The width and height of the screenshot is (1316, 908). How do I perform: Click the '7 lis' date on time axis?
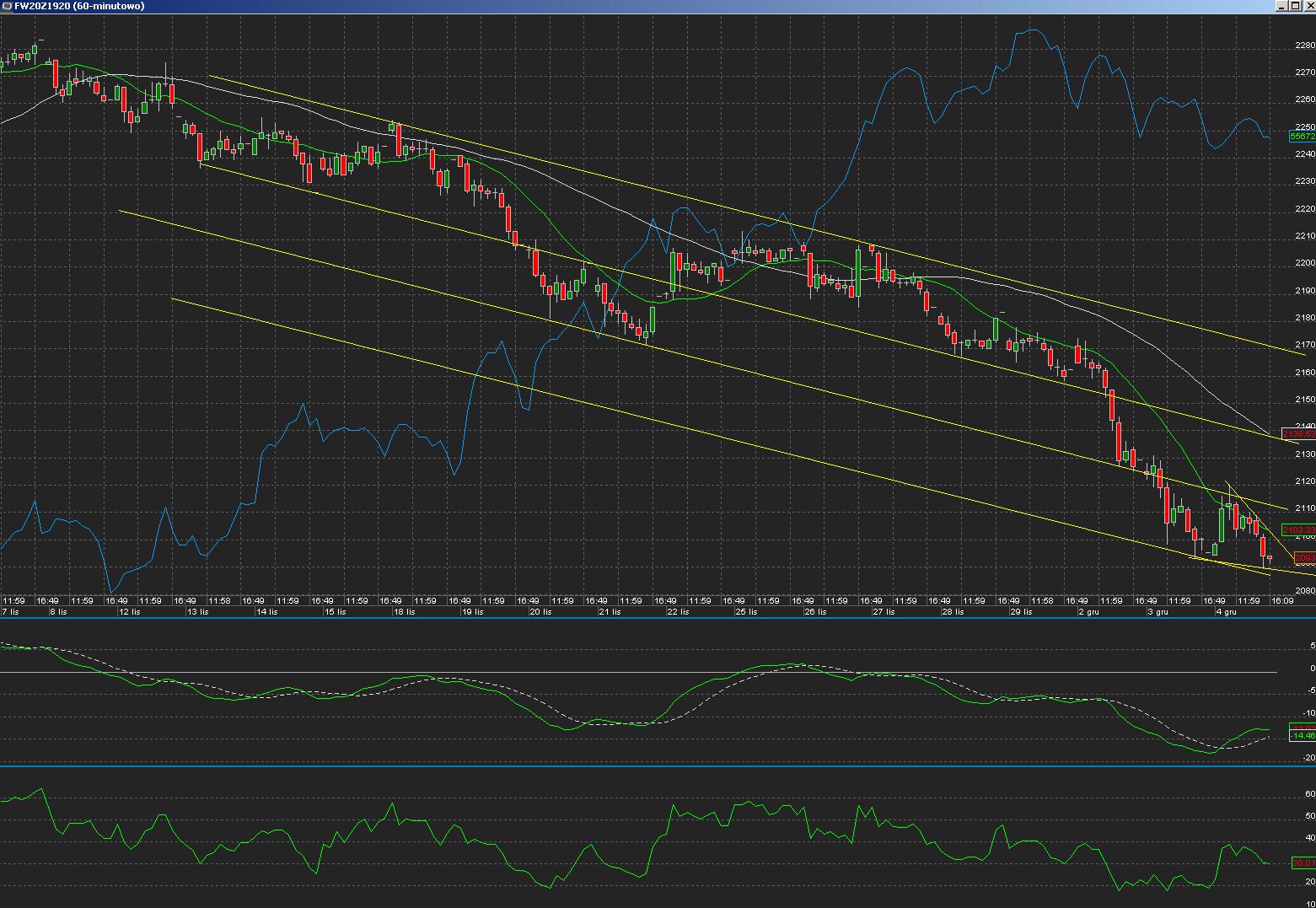click(x=10, y=611)
